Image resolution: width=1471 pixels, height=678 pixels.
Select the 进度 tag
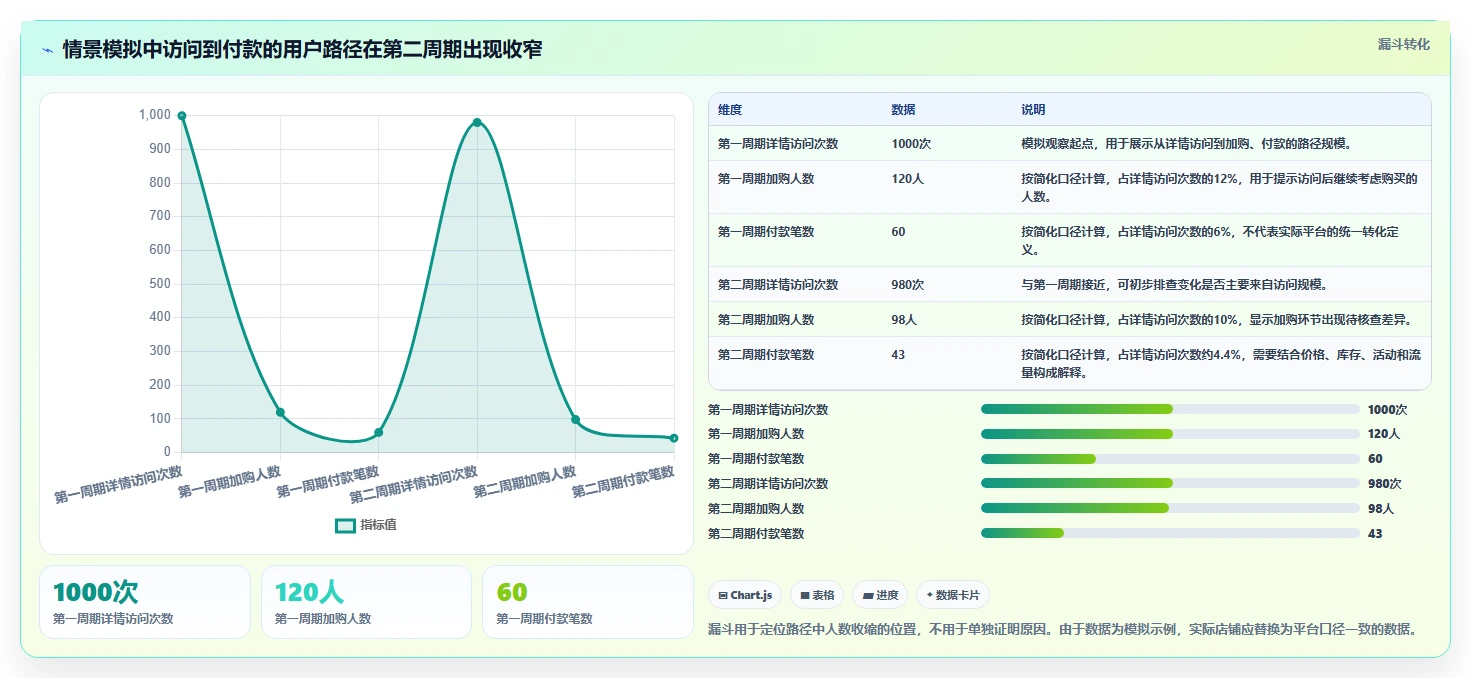(880, 595)
